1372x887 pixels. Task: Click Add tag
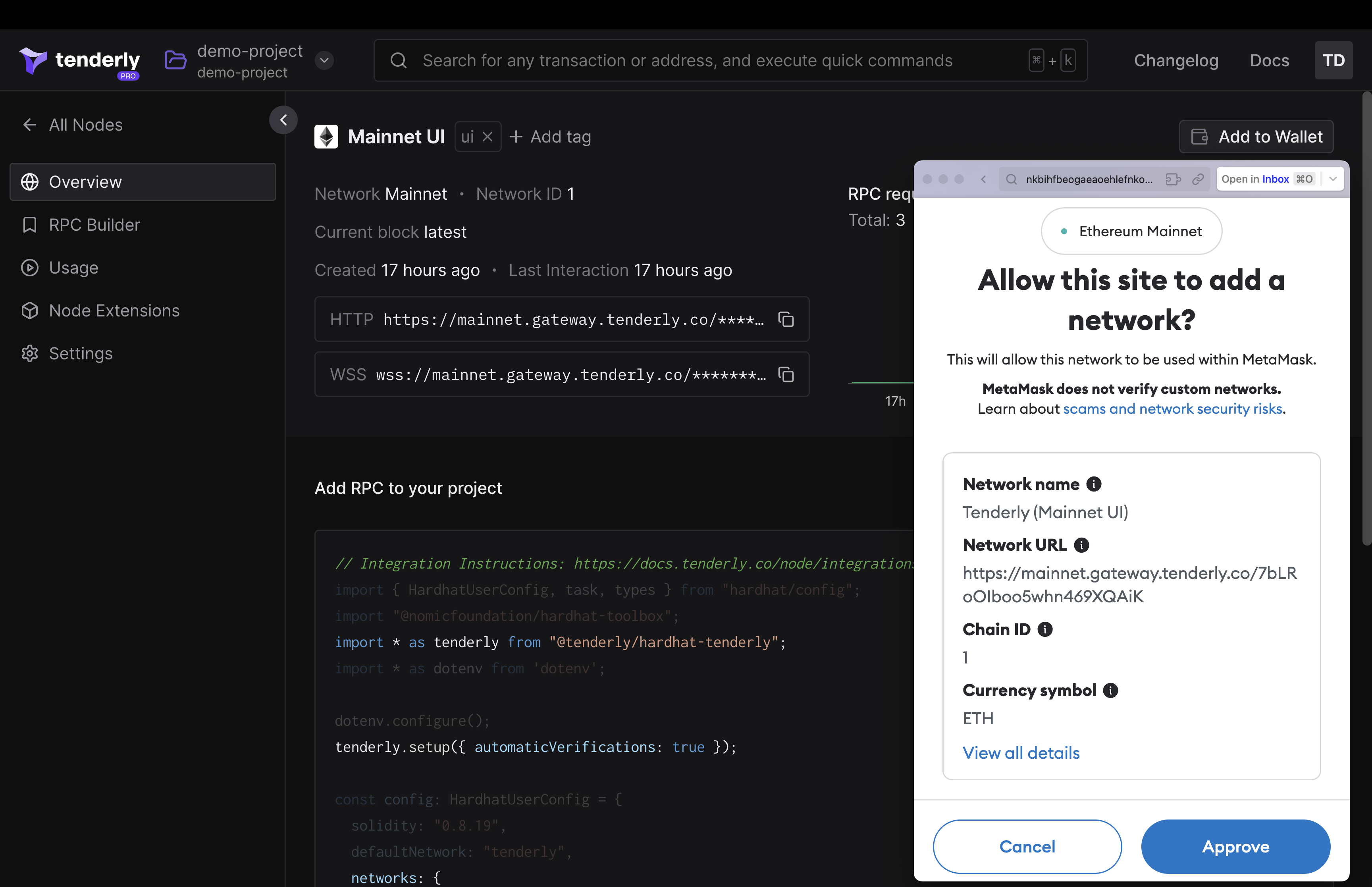point(550,137)
